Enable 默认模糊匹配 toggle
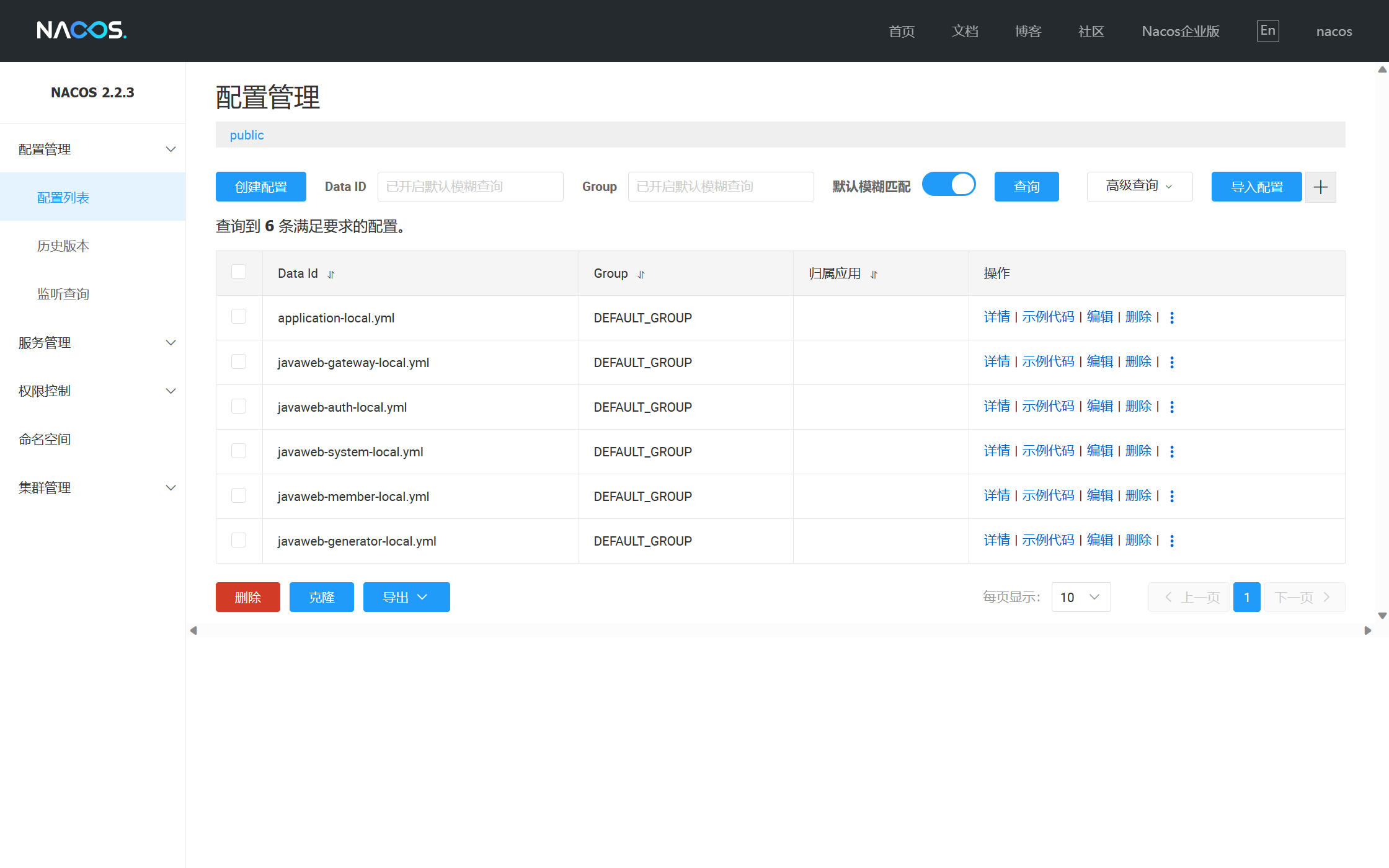Screen dimensions: 1389x868 pyautogui.click(x=949, y=184)
